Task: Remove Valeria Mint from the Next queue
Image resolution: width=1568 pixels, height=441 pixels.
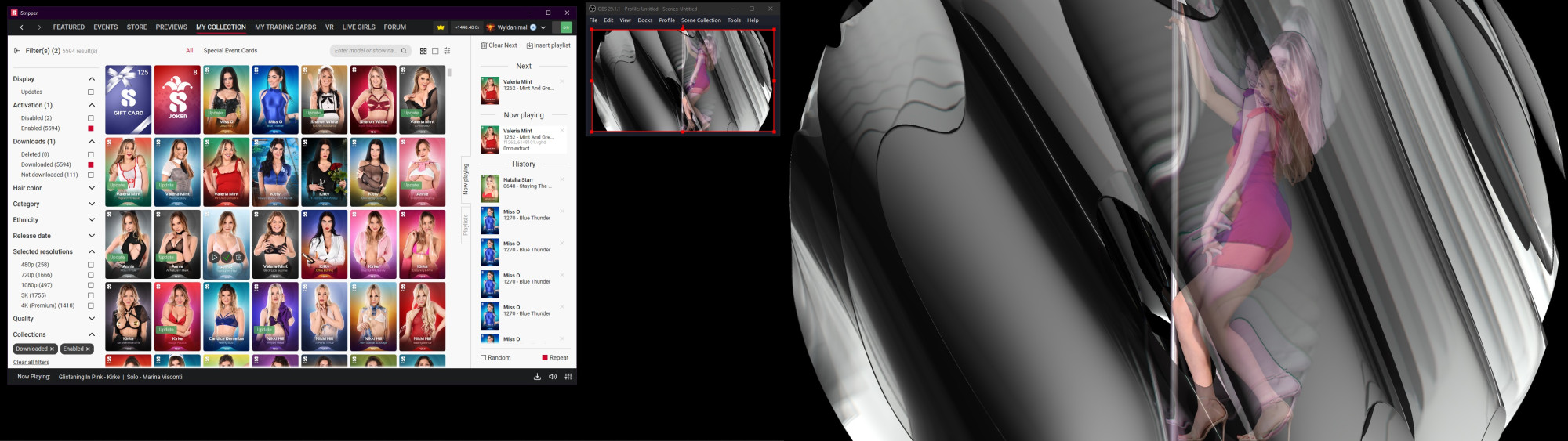Action: click(x=562, y=81)
